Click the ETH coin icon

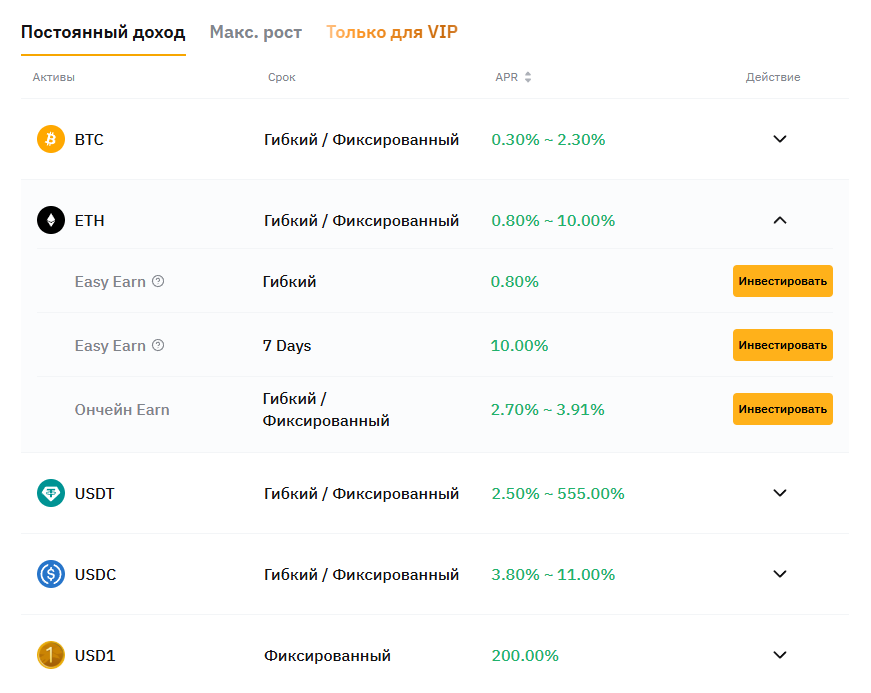(x=51, y=220)
